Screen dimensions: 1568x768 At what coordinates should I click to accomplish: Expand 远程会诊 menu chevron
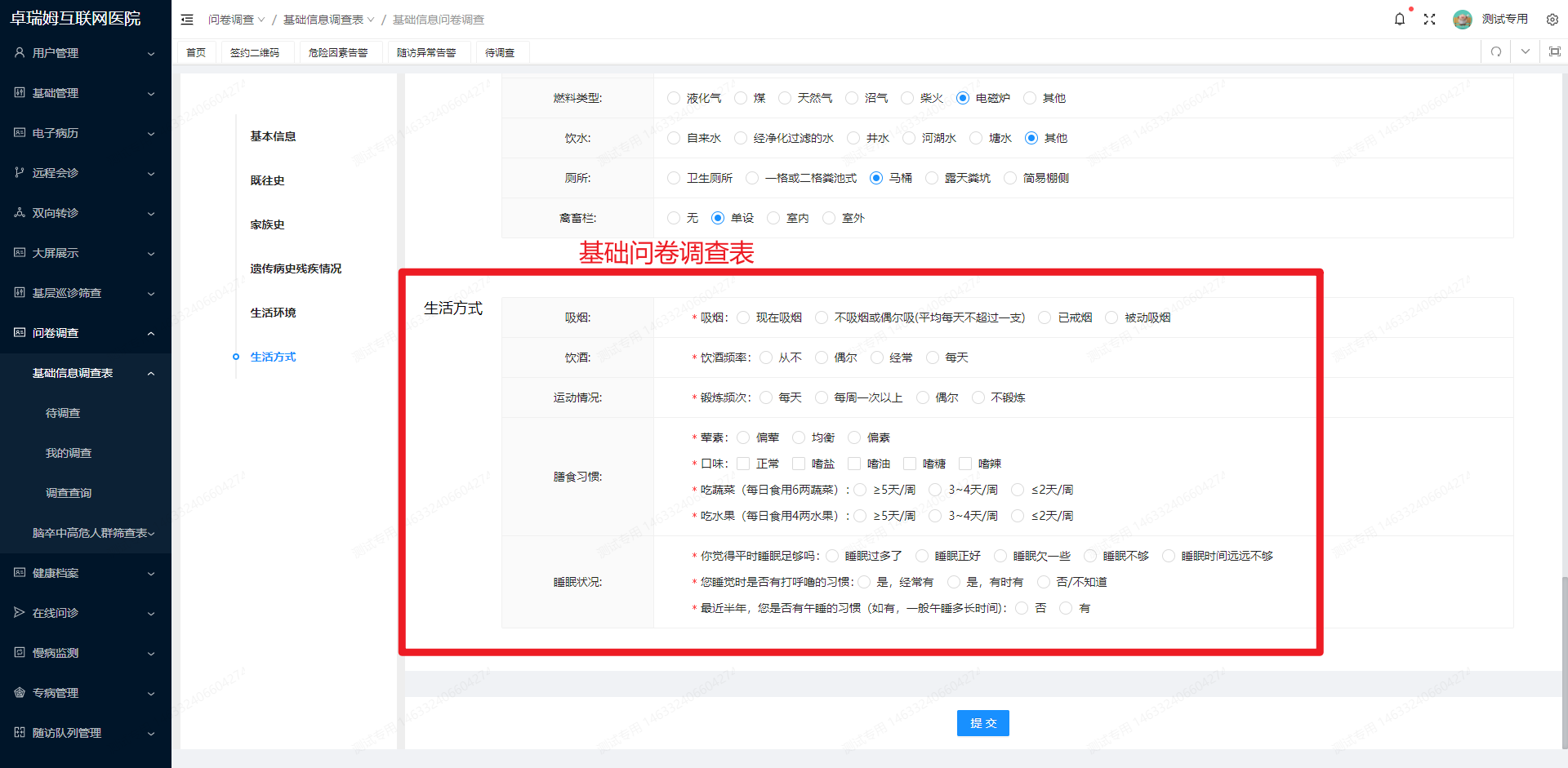tap(151, 173)
